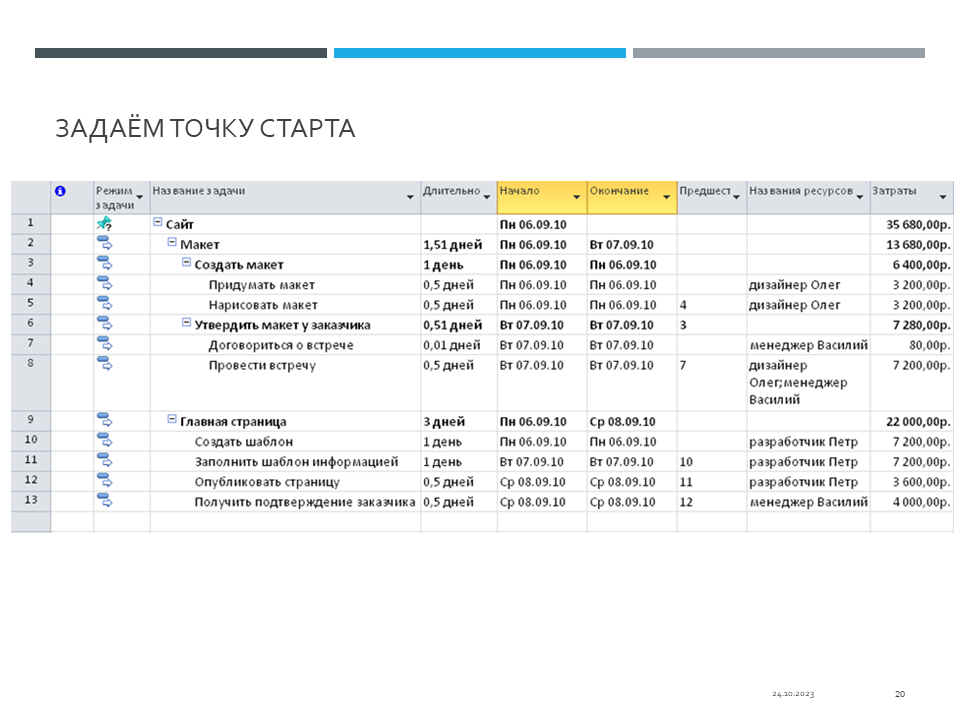Image resolution: width=960 pixels, height=720 pixels.
Task: Click task mode icon for Опубликовать страницу
Action: pyautogui.click(x=105, y=481)
